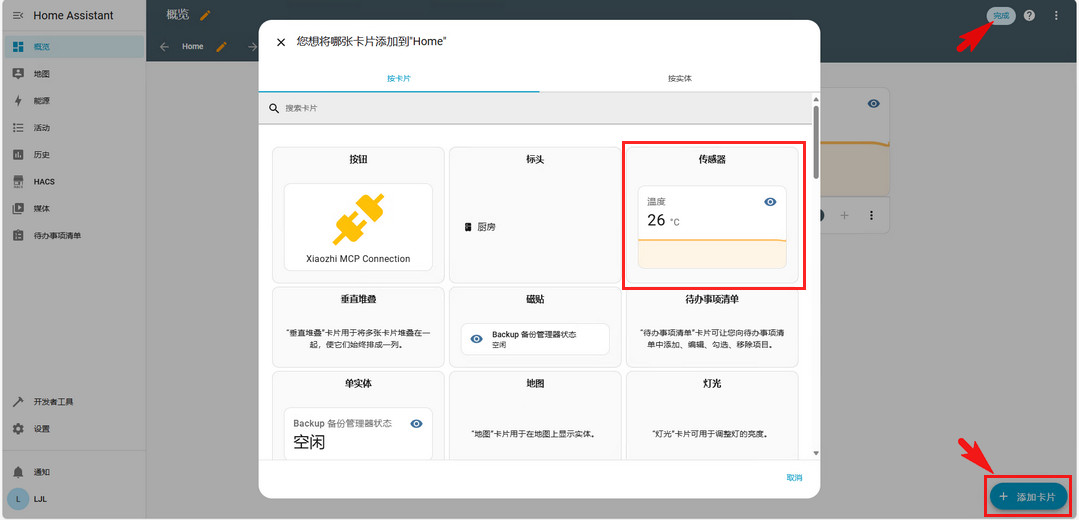The width and height of the screenshot is (1079, 520).
Task: Click the help question mark icon
Action: pos(1029,16)
